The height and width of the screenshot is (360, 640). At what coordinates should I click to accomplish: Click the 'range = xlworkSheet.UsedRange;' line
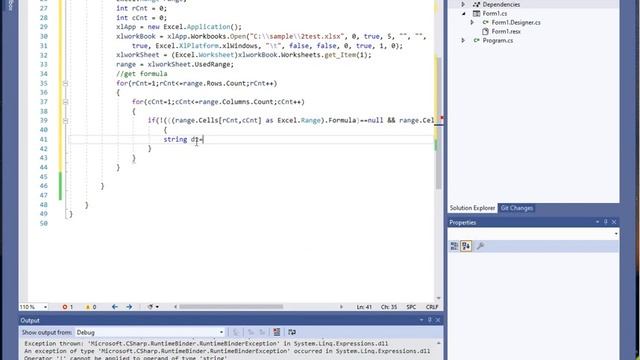[x=175, y=64]
